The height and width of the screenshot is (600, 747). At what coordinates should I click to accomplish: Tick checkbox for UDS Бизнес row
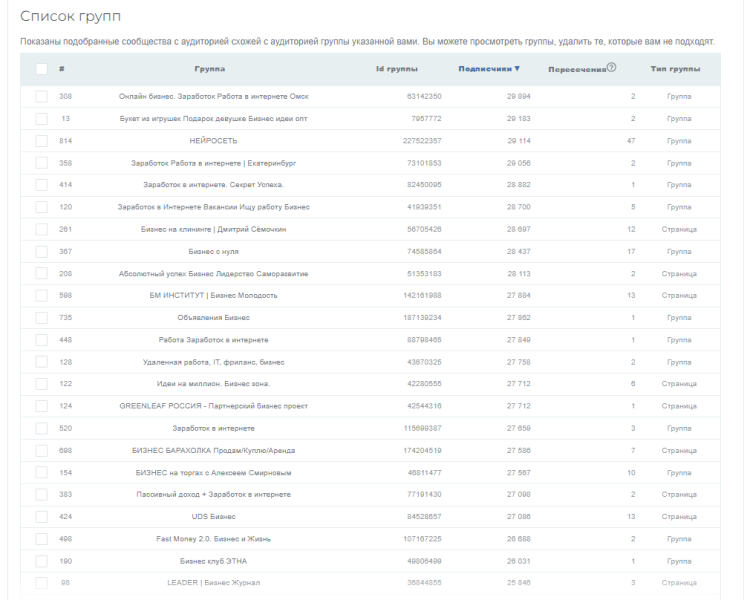(42, 517)
